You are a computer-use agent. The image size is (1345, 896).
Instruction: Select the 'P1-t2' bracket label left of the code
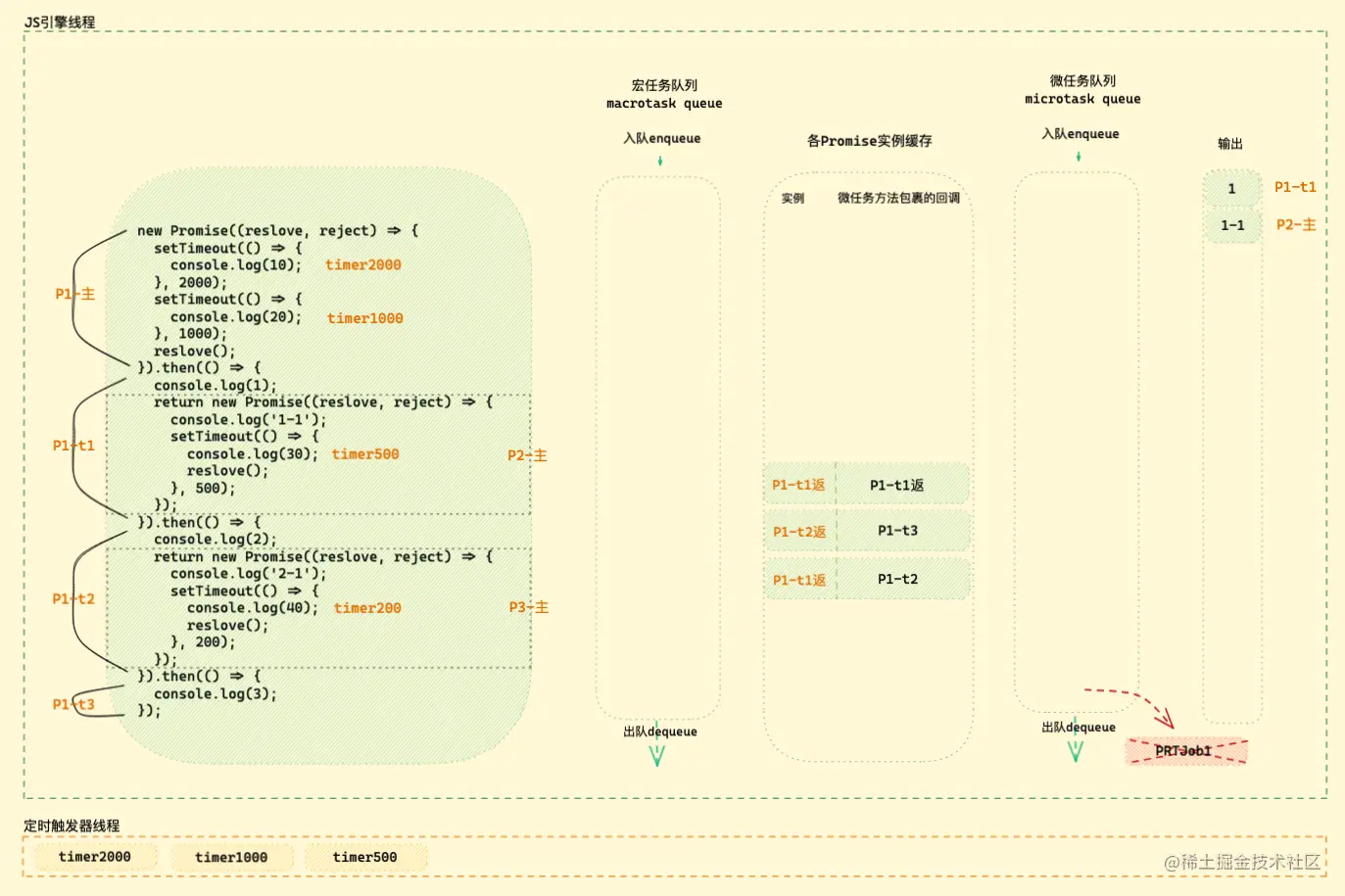(x=73, y=599)
